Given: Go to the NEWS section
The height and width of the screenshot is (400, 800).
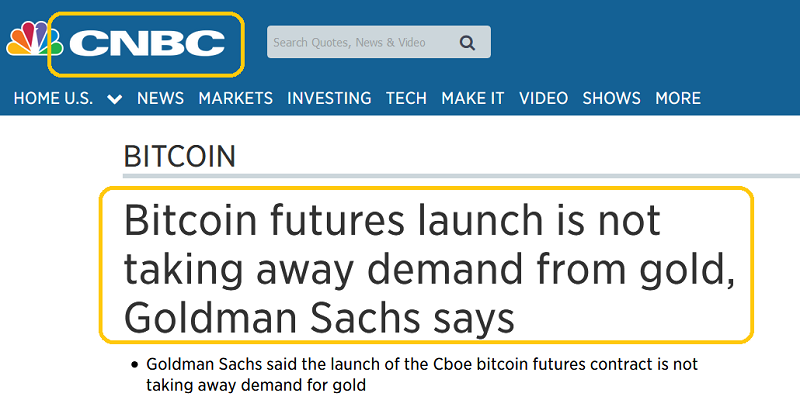Looking at the screenshot, I should pyautogui.click(x=160, y=98).
